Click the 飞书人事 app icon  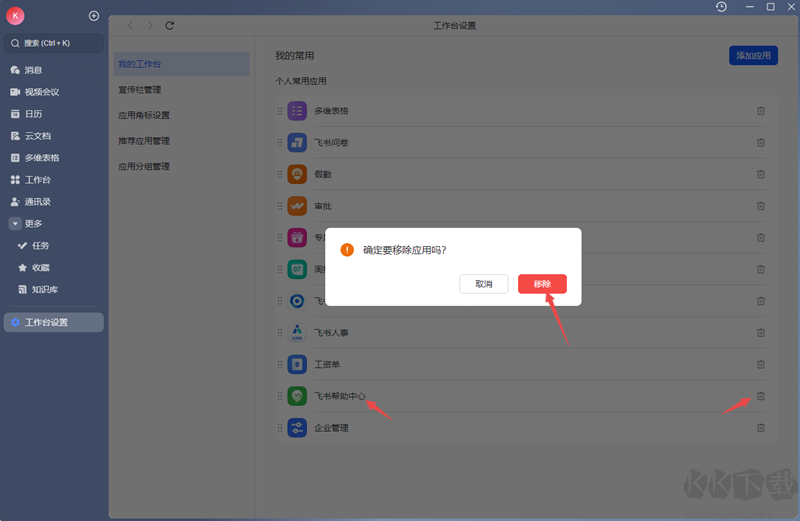297,333
